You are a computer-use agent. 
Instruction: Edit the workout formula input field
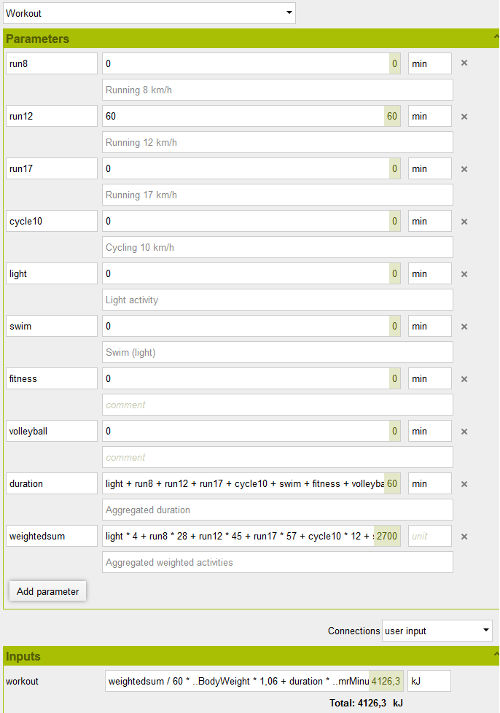coord(254,681)
